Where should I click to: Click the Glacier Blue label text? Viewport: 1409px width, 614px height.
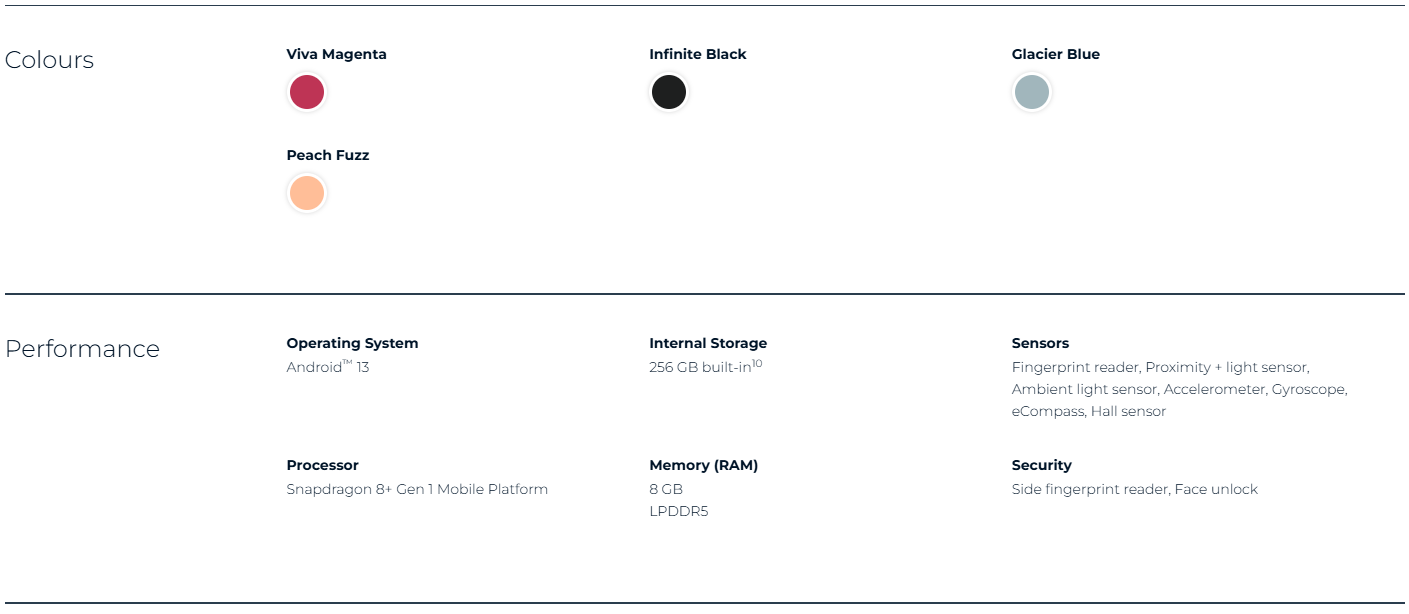1056,54
